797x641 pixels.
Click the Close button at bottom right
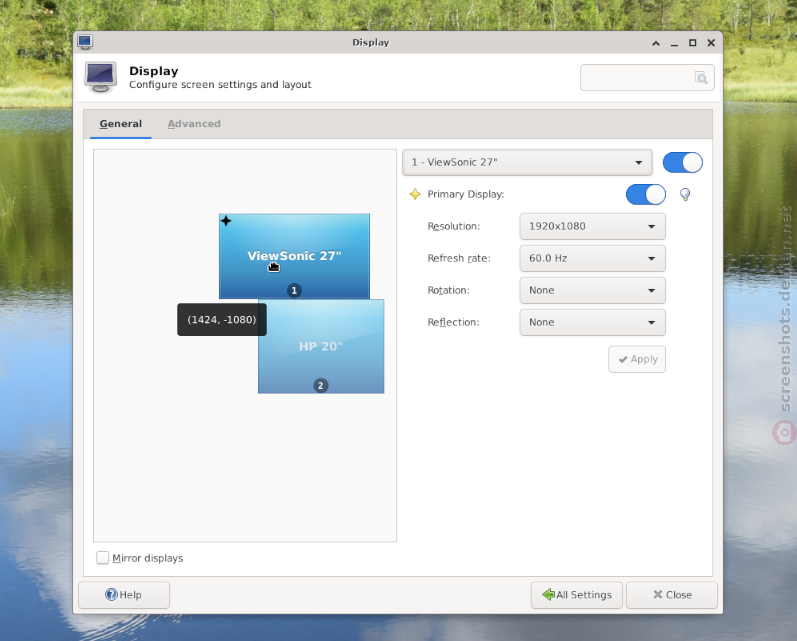tap(671, 595)
